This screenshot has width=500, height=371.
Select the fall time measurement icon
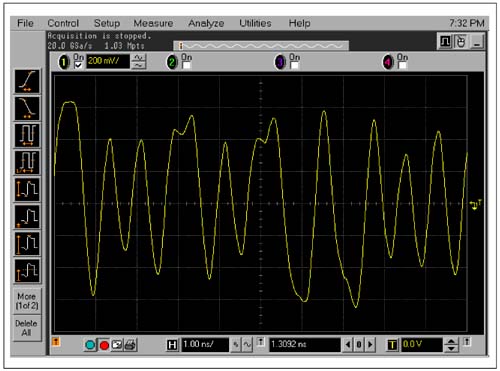[27, 108]
